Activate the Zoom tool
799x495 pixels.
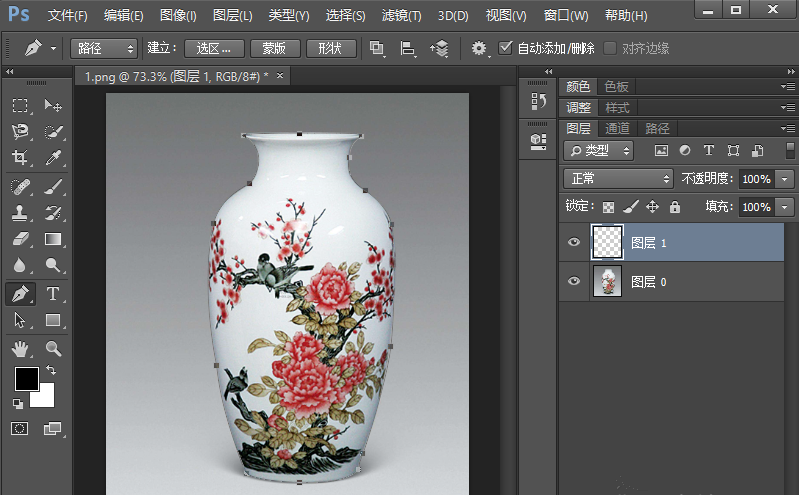[53, 348]
